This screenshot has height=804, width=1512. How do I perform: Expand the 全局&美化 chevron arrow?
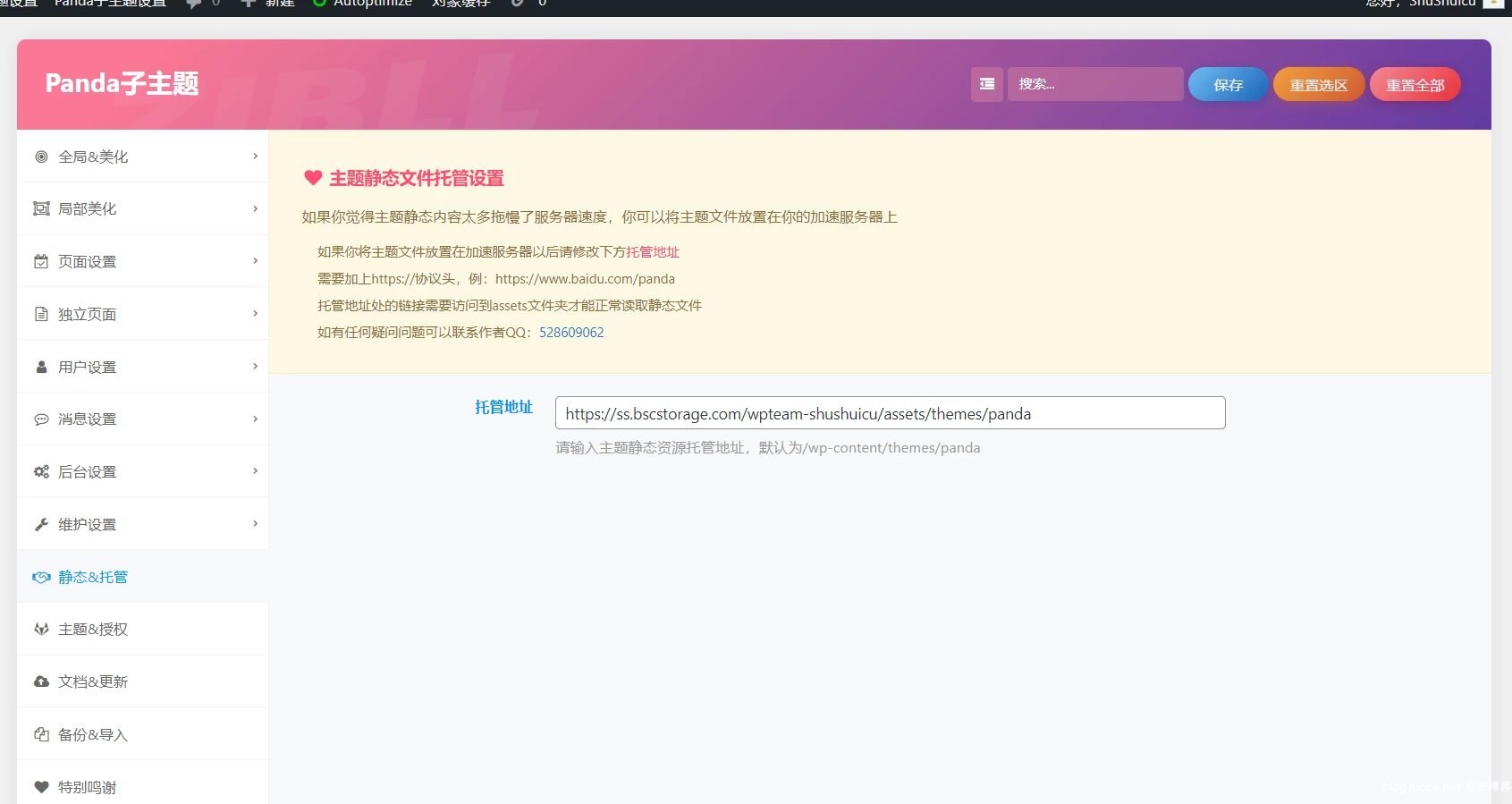[255, 157]
